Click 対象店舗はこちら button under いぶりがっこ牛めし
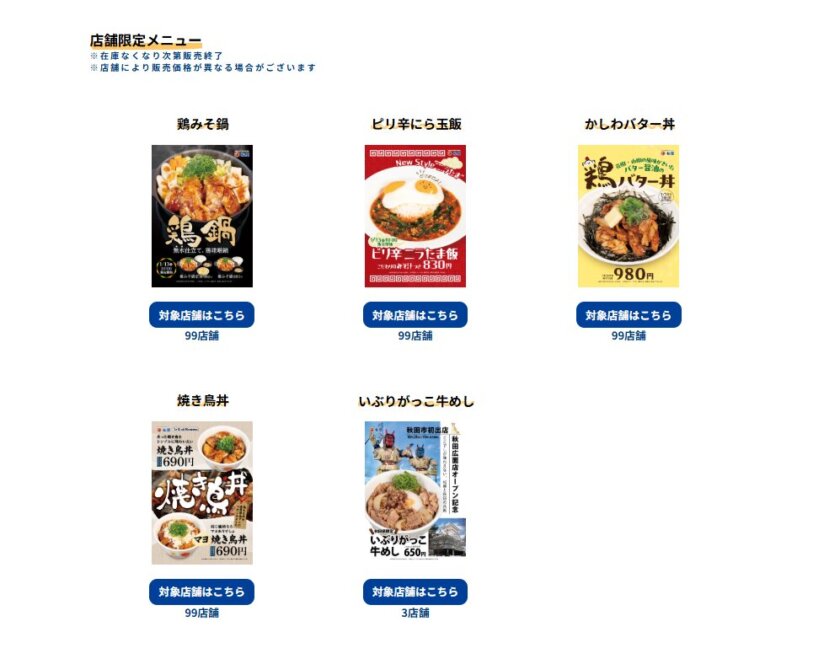Image resolution: width=840 pixels, height=648 pixels. (x=415, y=592)
